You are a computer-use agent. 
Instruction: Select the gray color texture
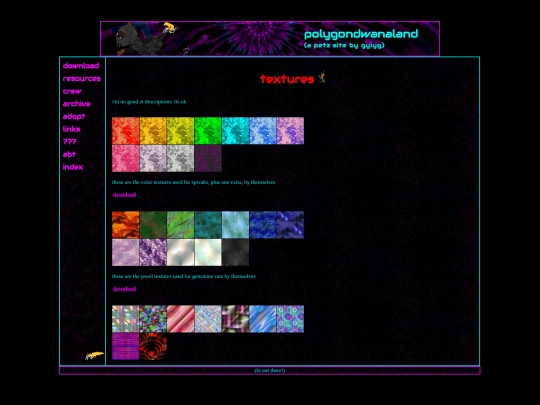(180, 158)
